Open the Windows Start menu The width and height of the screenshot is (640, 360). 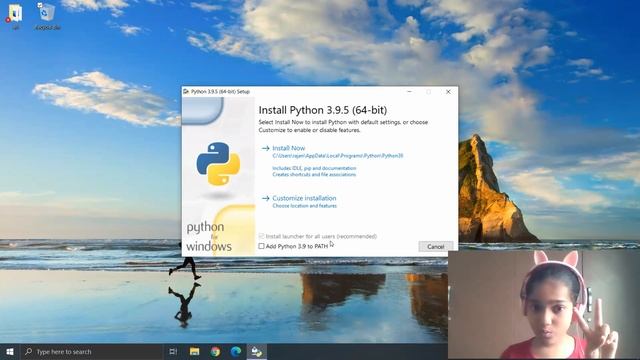pos(10,351)
